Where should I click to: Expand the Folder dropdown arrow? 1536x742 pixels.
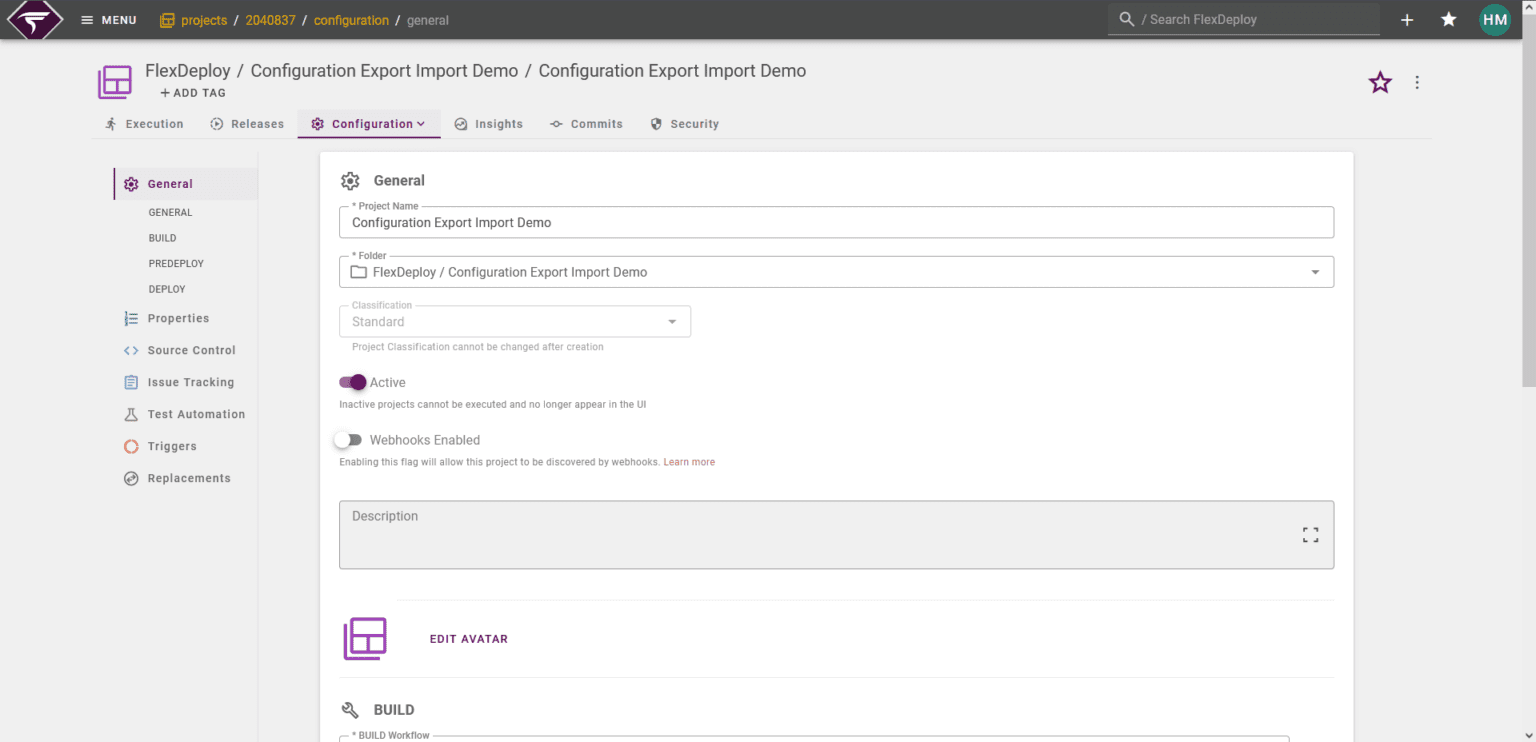(1315, 272)
